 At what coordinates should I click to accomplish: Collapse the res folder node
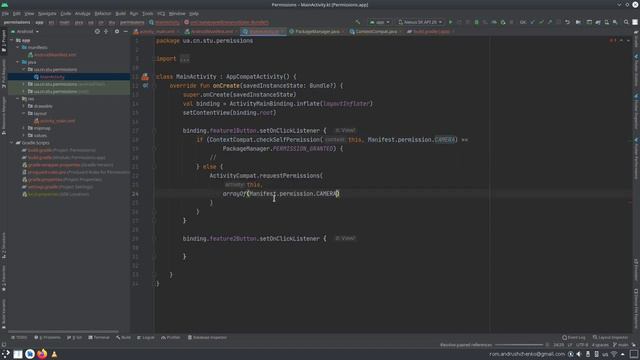point(18,99)
